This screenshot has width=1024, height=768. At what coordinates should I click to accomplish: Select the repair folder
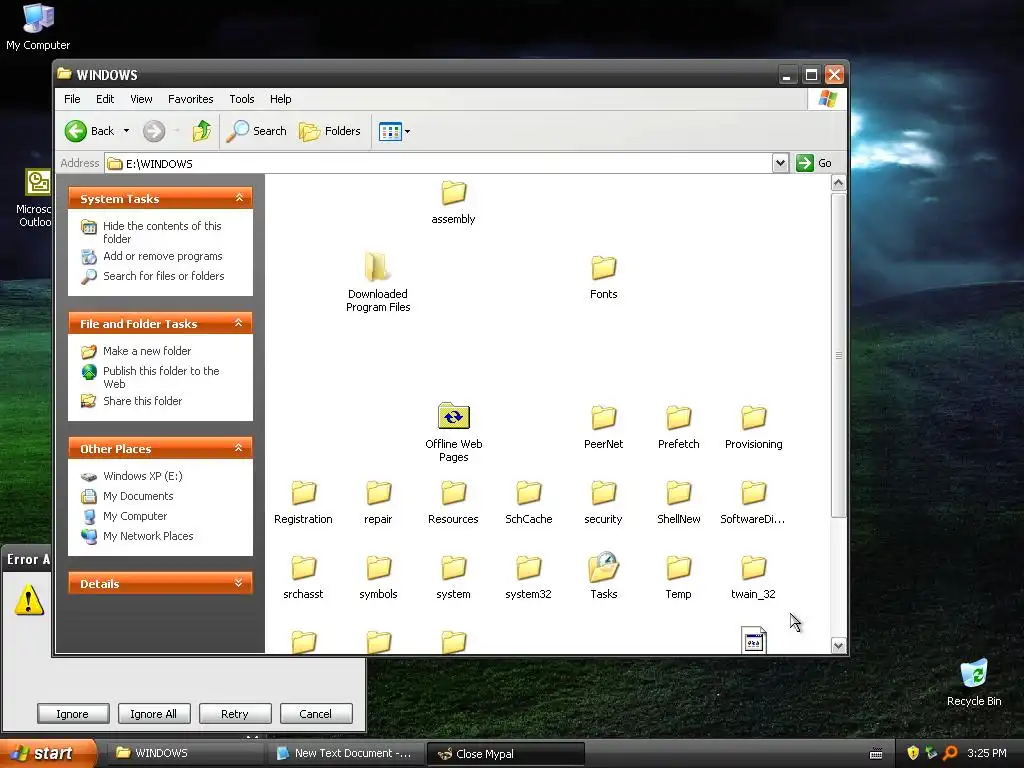[378, 502]
